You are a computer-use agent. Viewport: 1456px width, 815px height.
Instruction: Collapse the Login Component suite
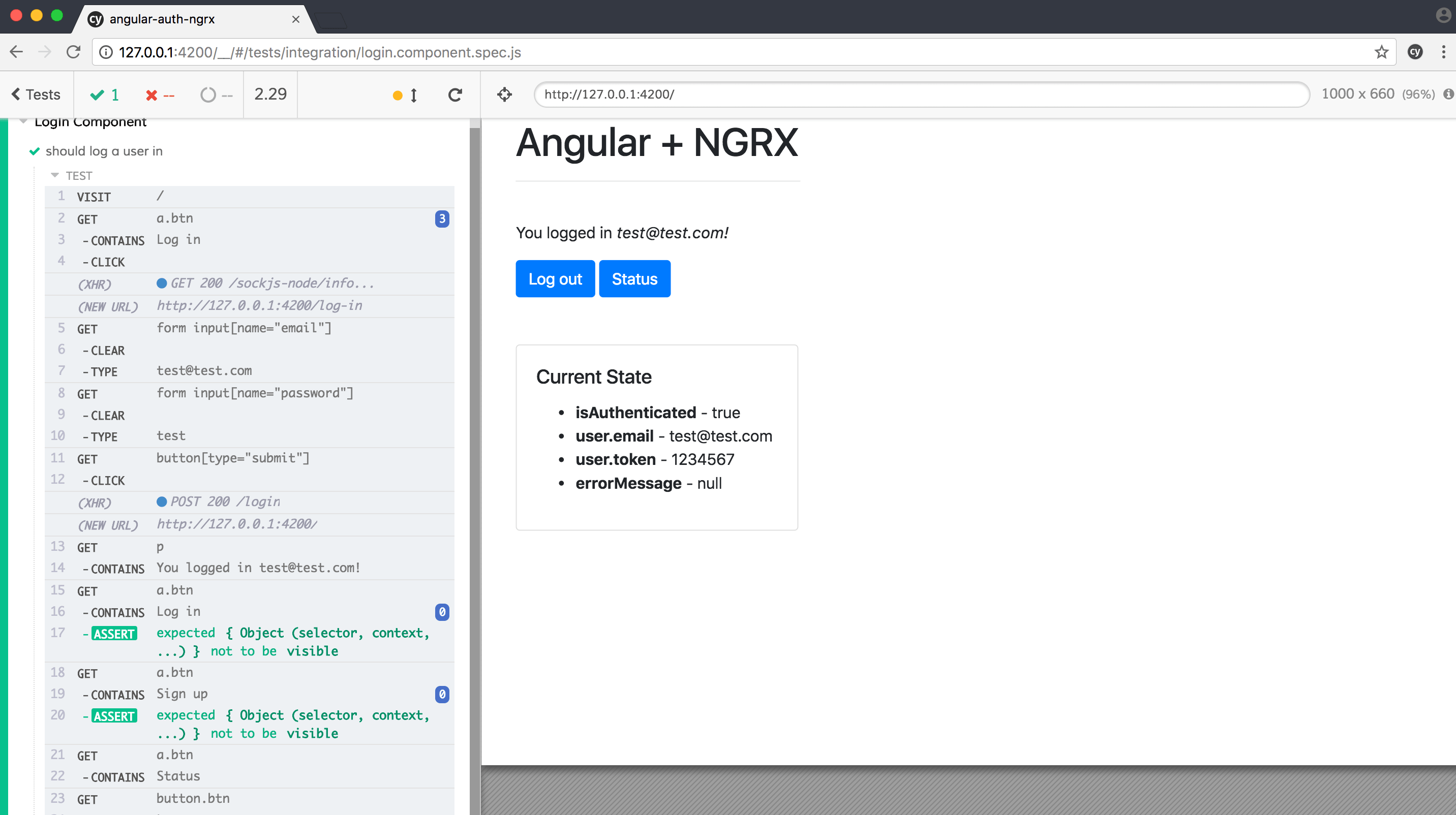(x=22, y=120)
